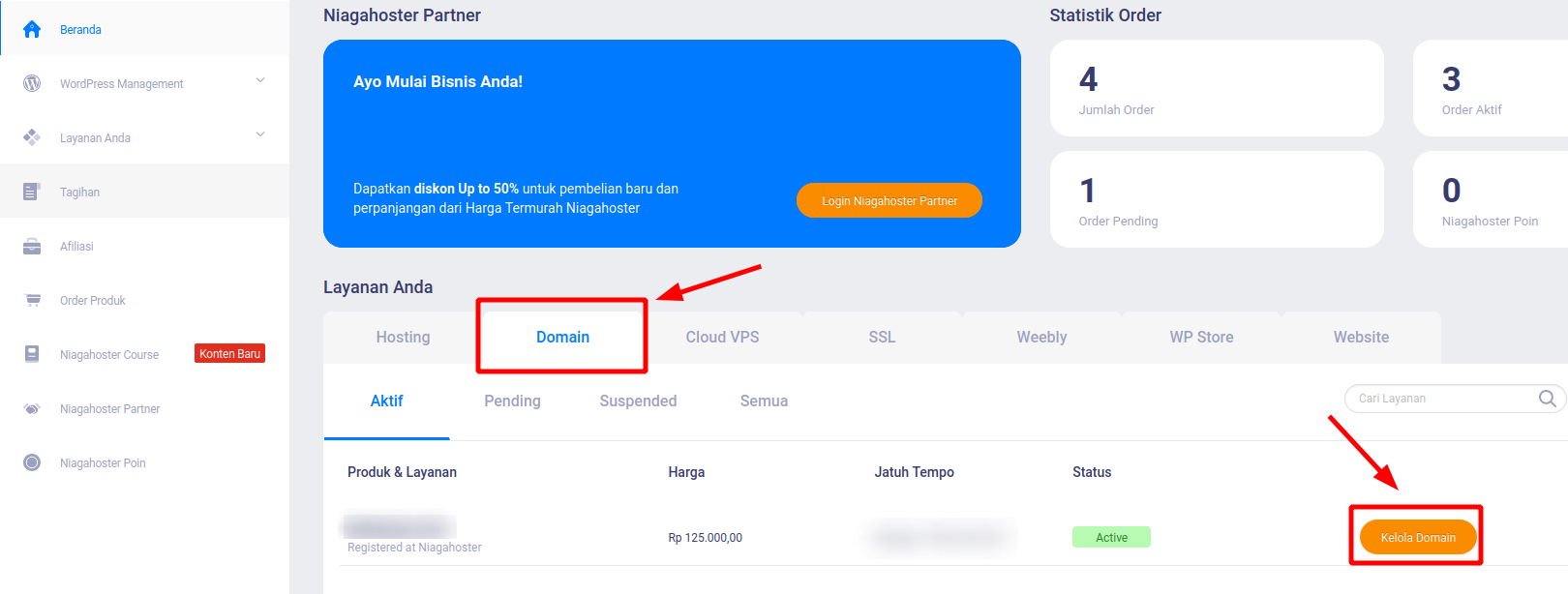Click the Niagahoster Poin coin icon
The height and width of the screenshot is (594, 1568).
pyautogui.click(x=32, y=462)
